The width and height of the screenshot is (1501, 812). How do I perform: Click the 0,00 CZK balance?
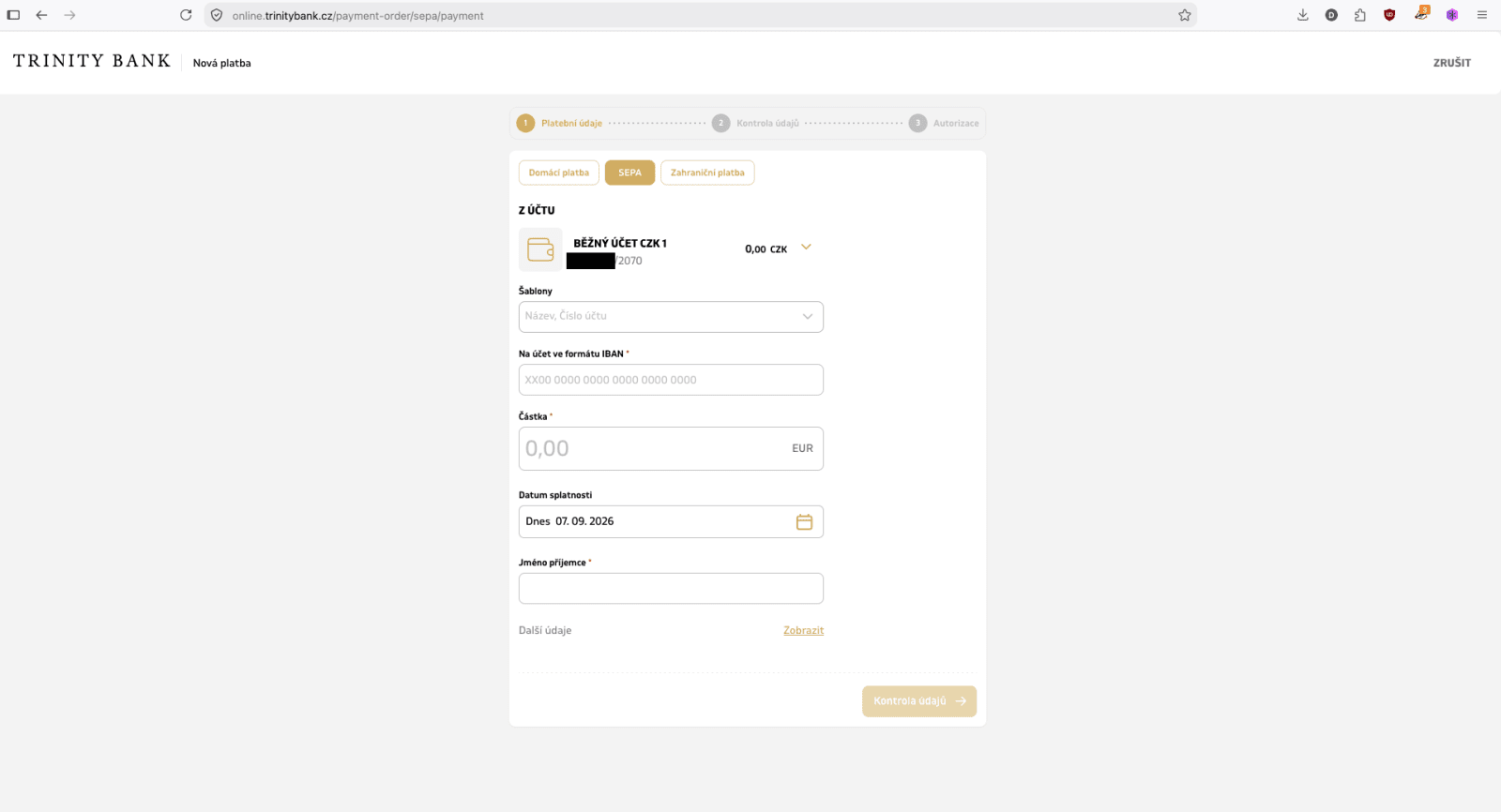(x=766, y=249)
